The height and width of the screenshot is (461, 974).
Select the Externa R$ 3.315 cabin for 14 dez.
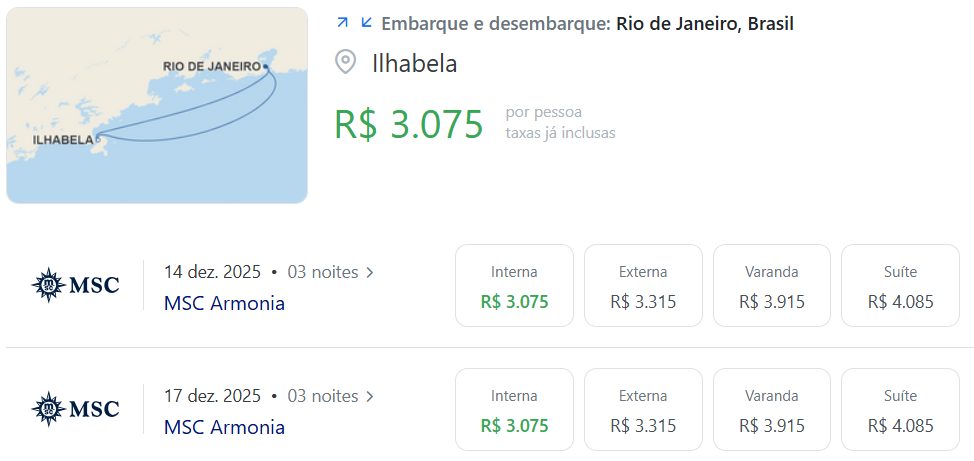[x=643, y=285]
